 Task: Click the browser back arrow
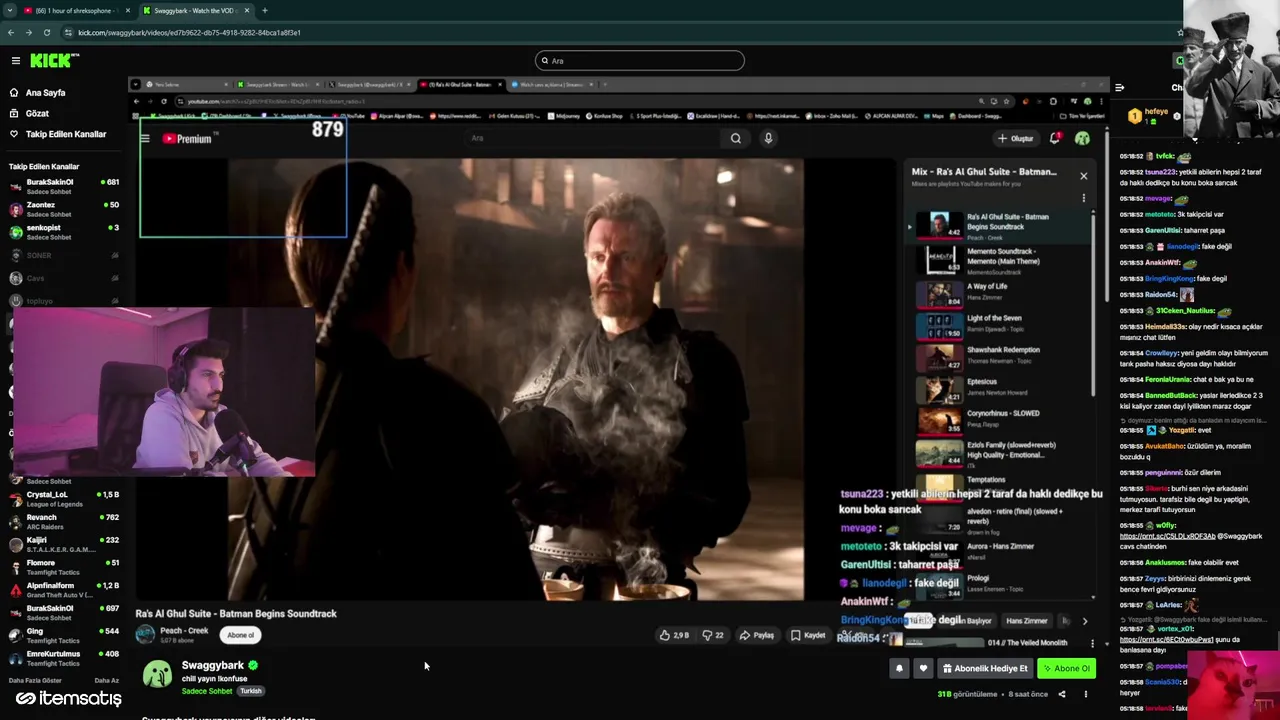[x=10, y=32]
